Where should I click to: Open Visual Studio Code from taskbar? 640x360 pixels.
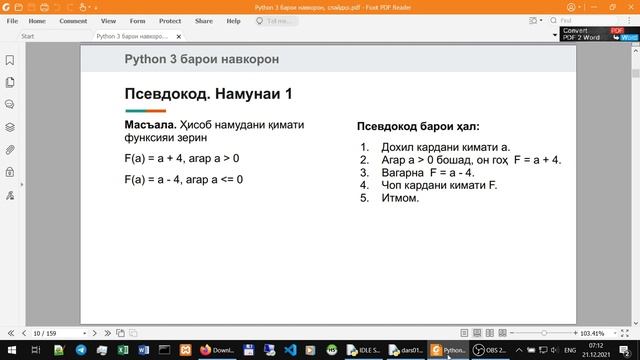(x=290, y=350)
